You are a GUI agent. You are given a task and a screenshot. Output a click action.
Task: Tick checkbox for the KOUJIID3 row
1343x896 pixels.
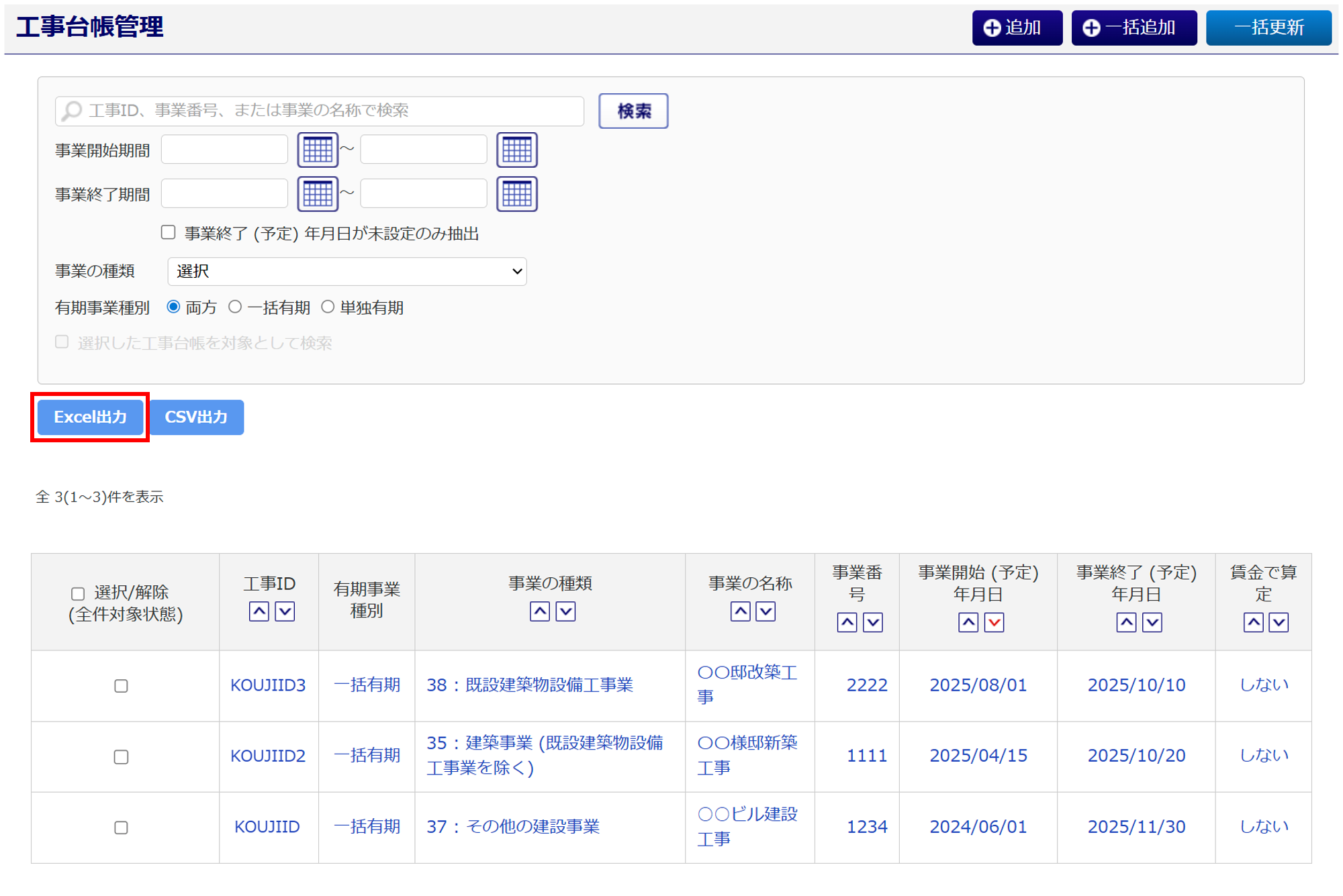pyautogui.click(x=121, y=686)
